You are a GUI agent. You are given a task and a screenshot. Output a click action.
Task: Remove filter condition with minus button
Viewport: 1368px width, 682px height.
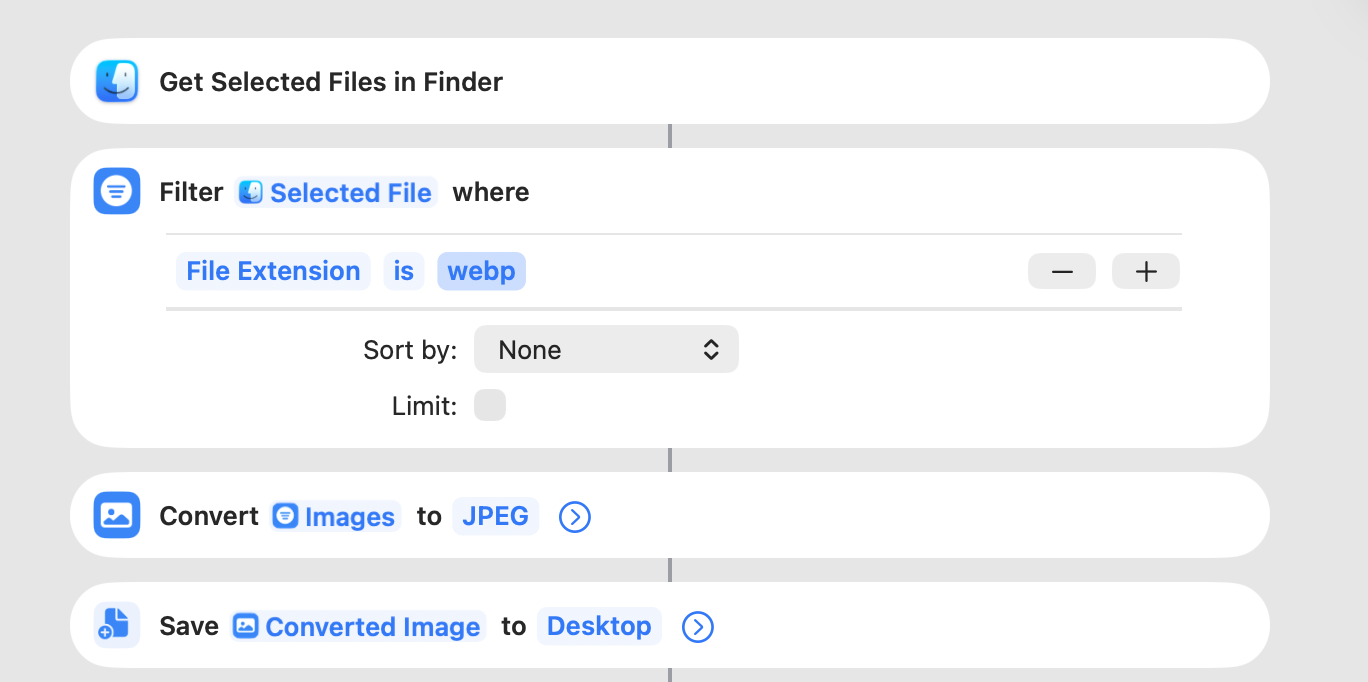coord(1061,271)
